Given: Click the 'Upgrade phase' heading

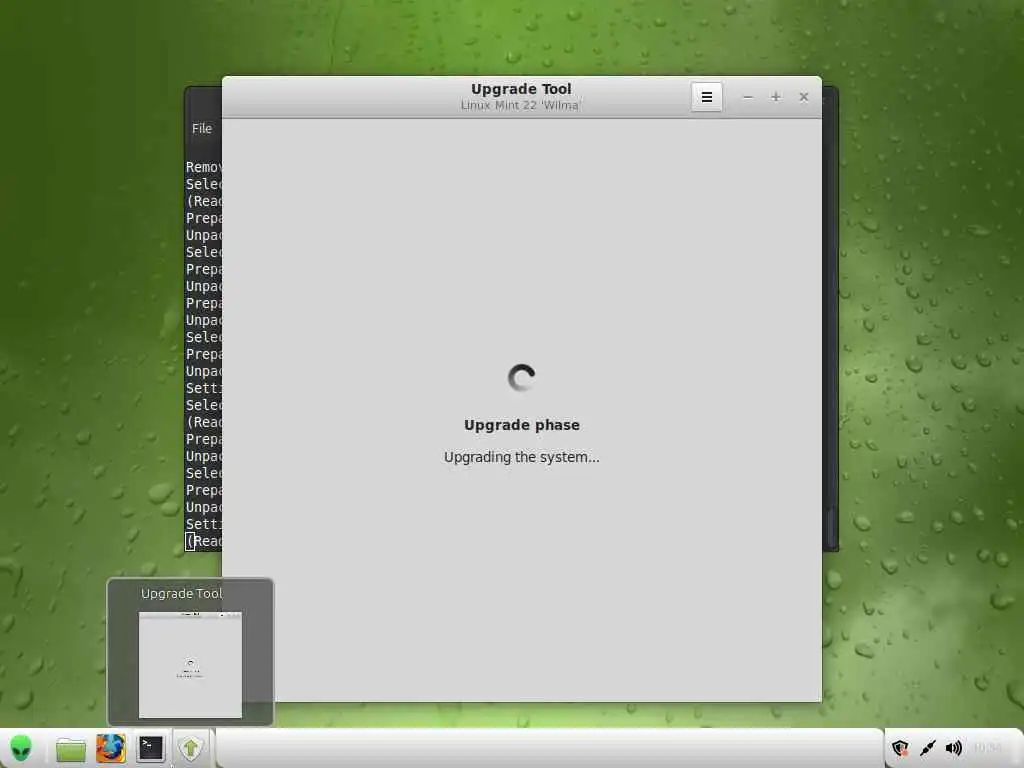Looking at the screenshot, I should click(522, 425).
